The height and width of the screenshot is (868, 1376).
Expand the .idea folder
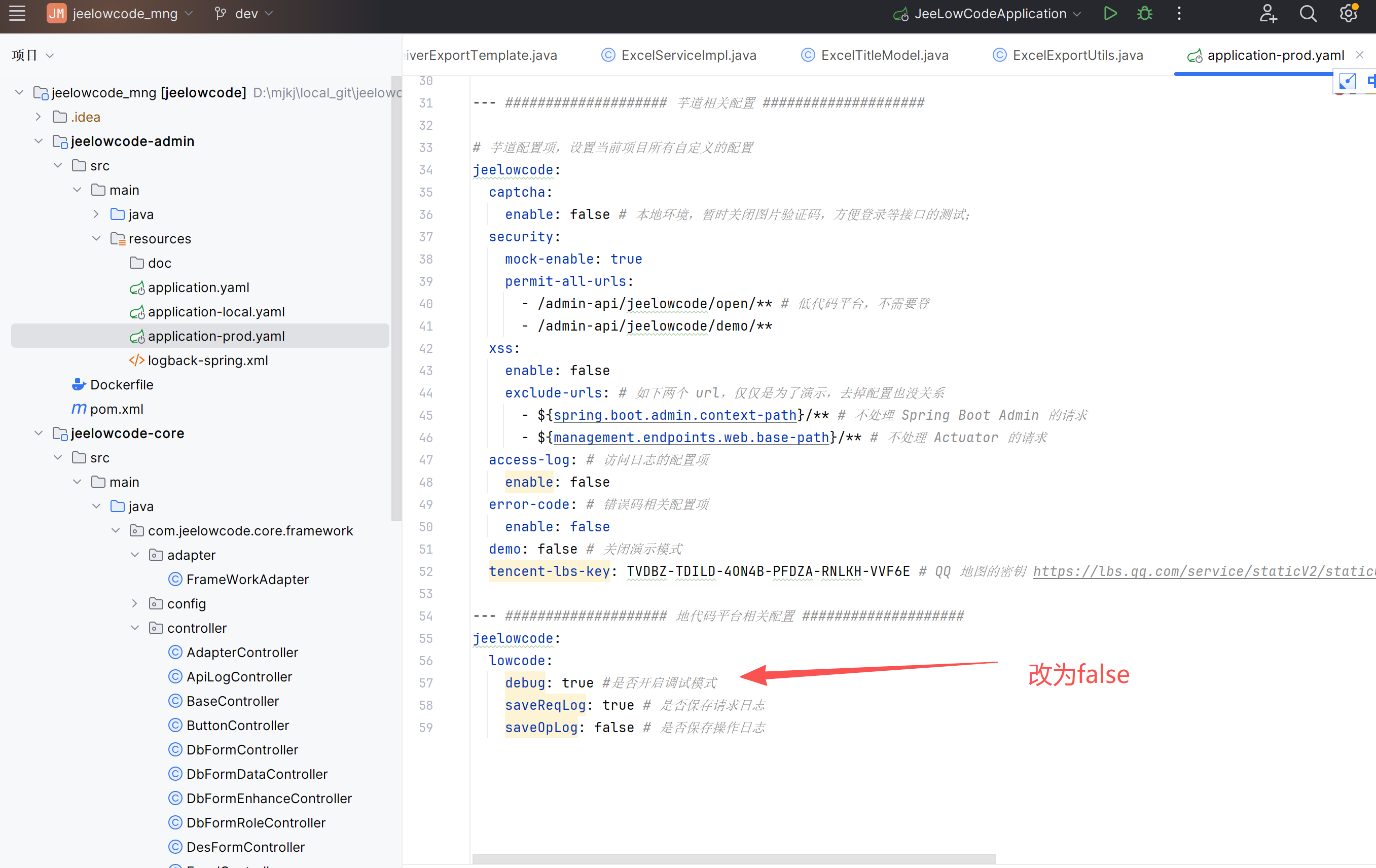(x=39, y=117)
